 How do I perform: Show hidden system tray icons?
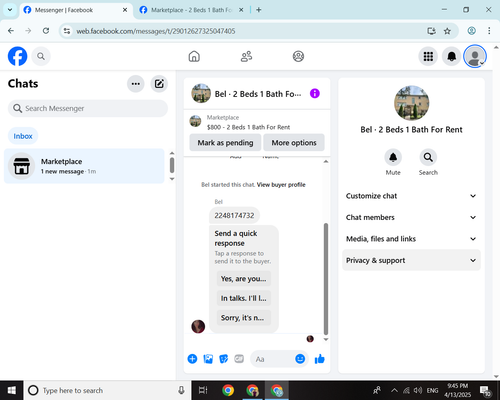394,390
